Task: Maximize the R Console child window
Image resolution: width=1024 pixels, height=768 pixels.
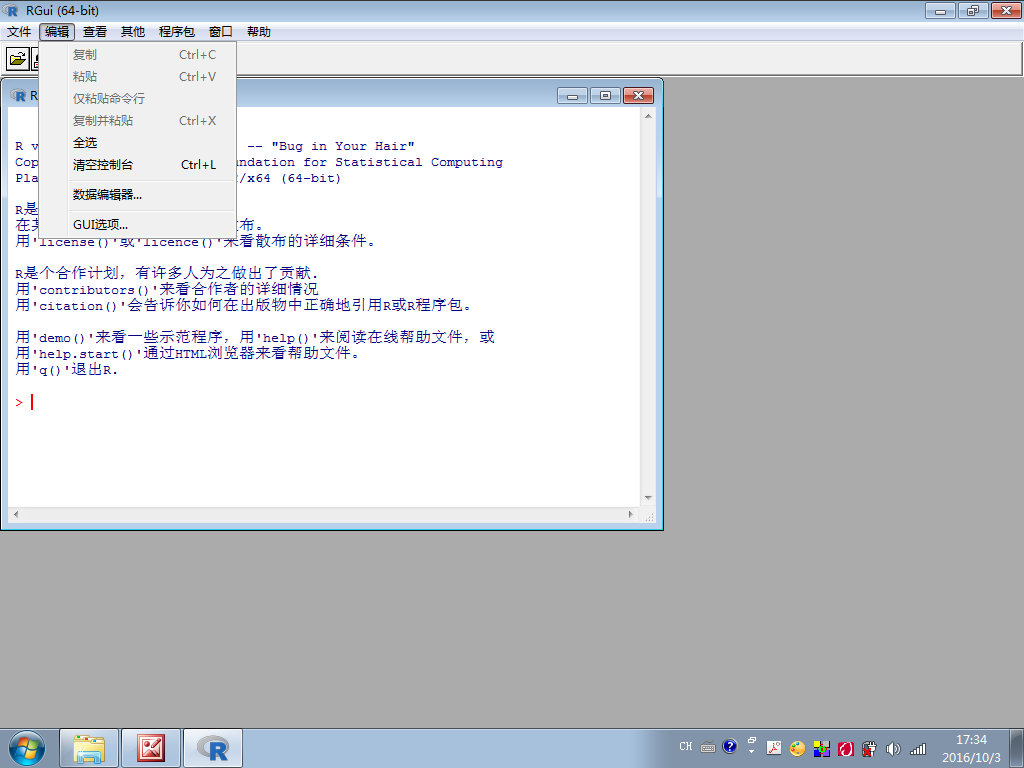Action: pos(605,96)
